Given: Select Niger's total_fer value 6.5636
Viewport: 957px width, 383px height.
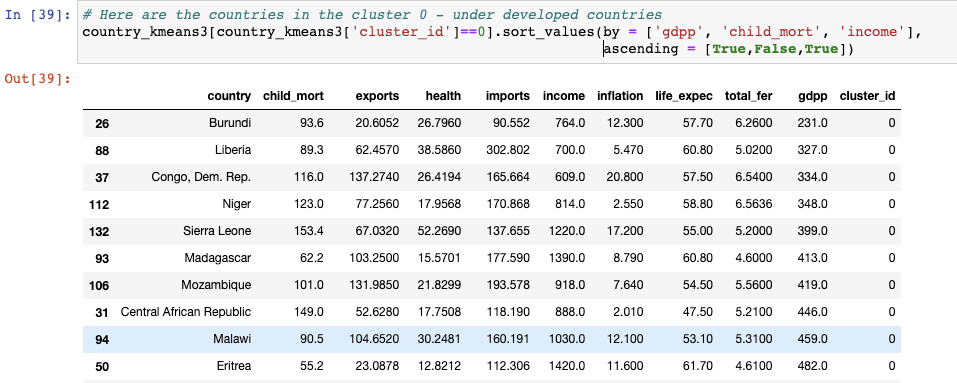Looking at the screenshot, I should click(754, 204).
